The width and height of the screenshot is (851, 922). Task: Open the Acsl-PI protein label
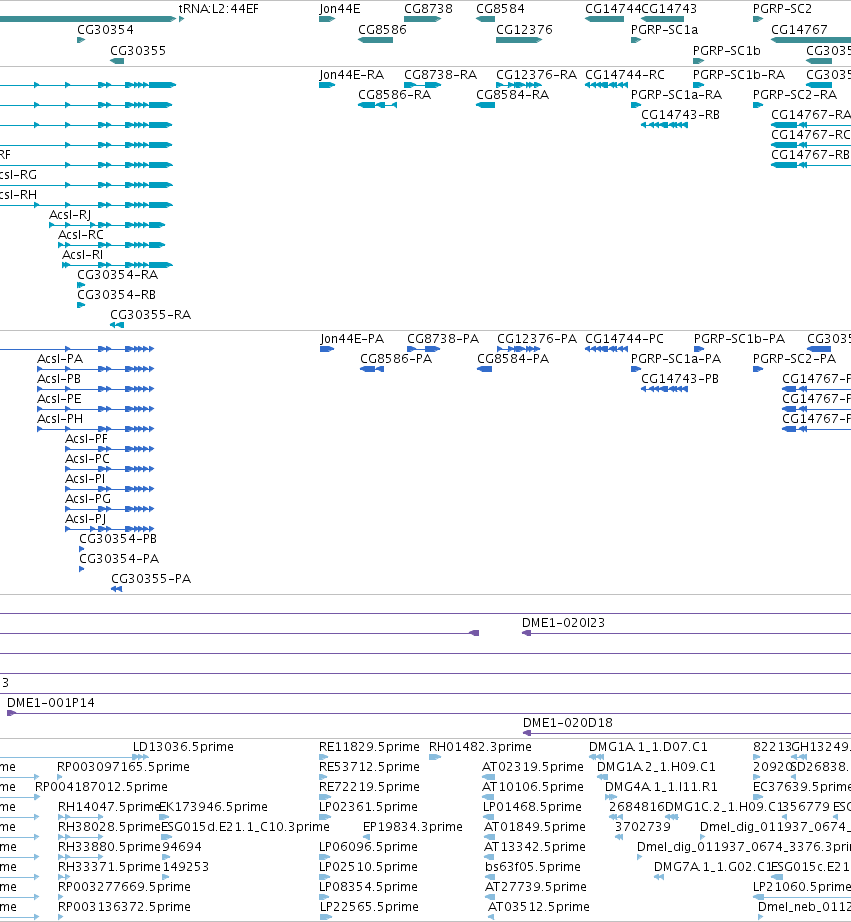pyautogui.click(x=85, y=479)
